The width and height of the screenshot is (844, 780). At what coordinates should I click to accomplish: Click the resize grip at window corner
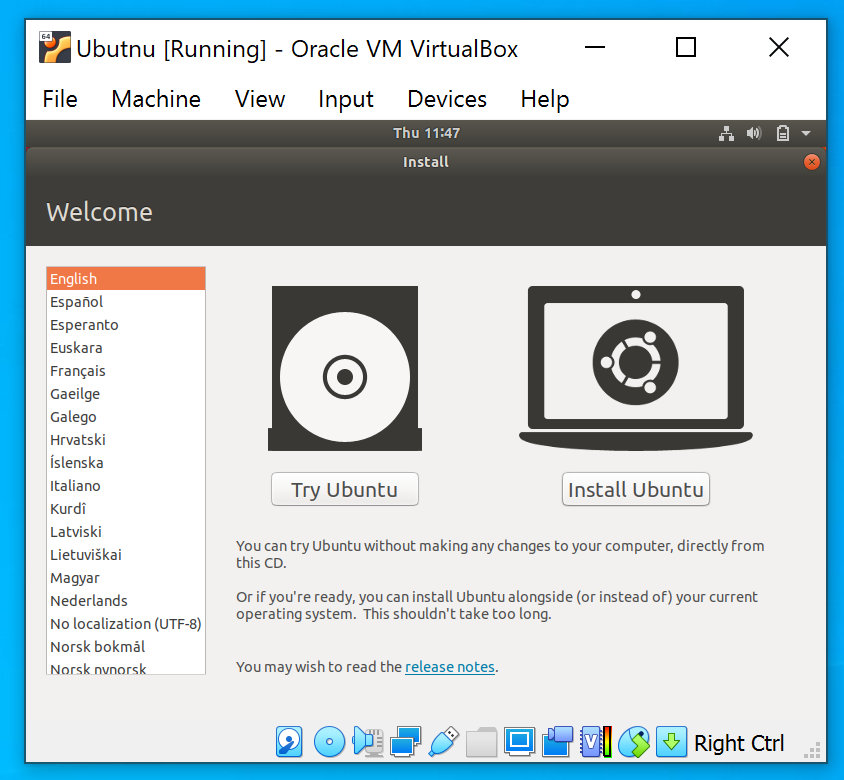pos(812,750)
